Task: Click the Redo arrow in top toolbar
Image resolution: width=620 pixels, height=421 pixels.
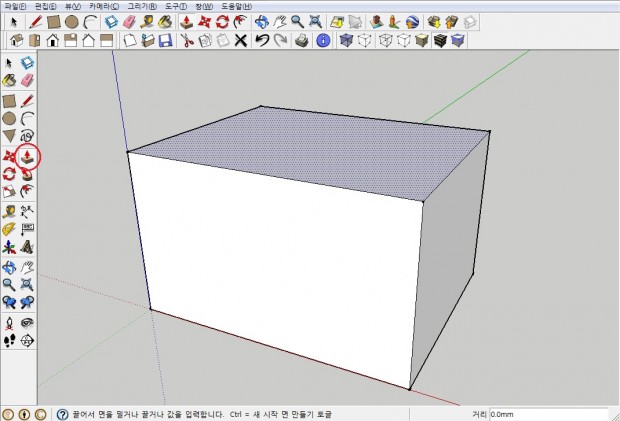Action: [x=281, y=40]
